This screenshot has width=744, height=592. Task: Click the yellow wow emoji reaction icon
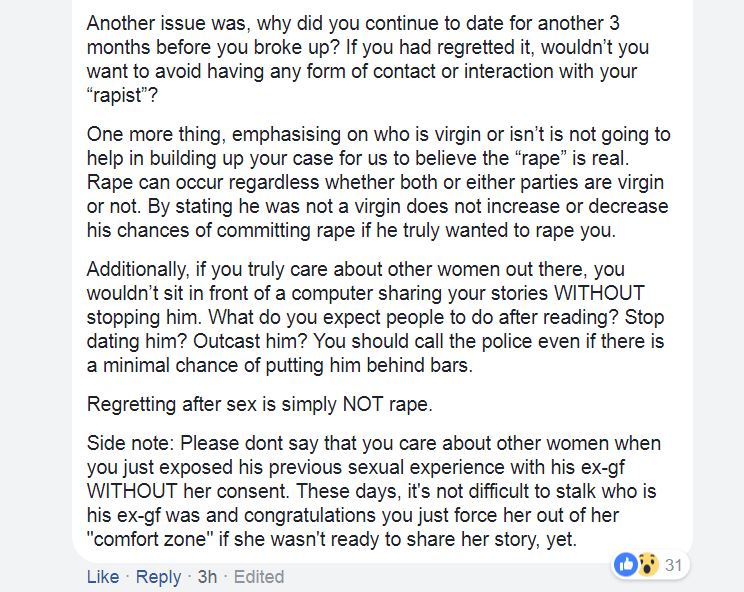tap(647, 564)
